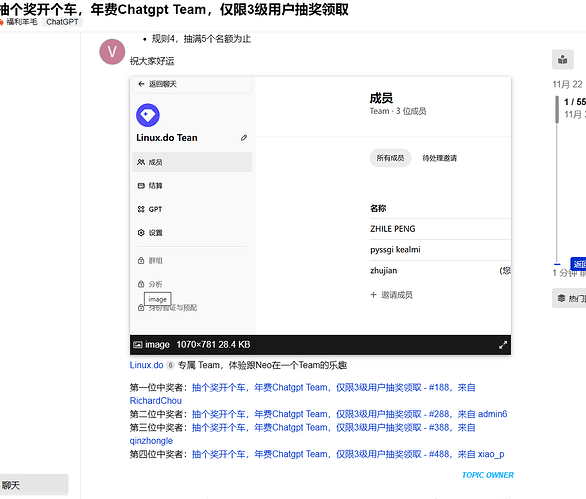Click the GPT sidebar icon
Screen dimensions: 586x499
(x=141, y=209)
